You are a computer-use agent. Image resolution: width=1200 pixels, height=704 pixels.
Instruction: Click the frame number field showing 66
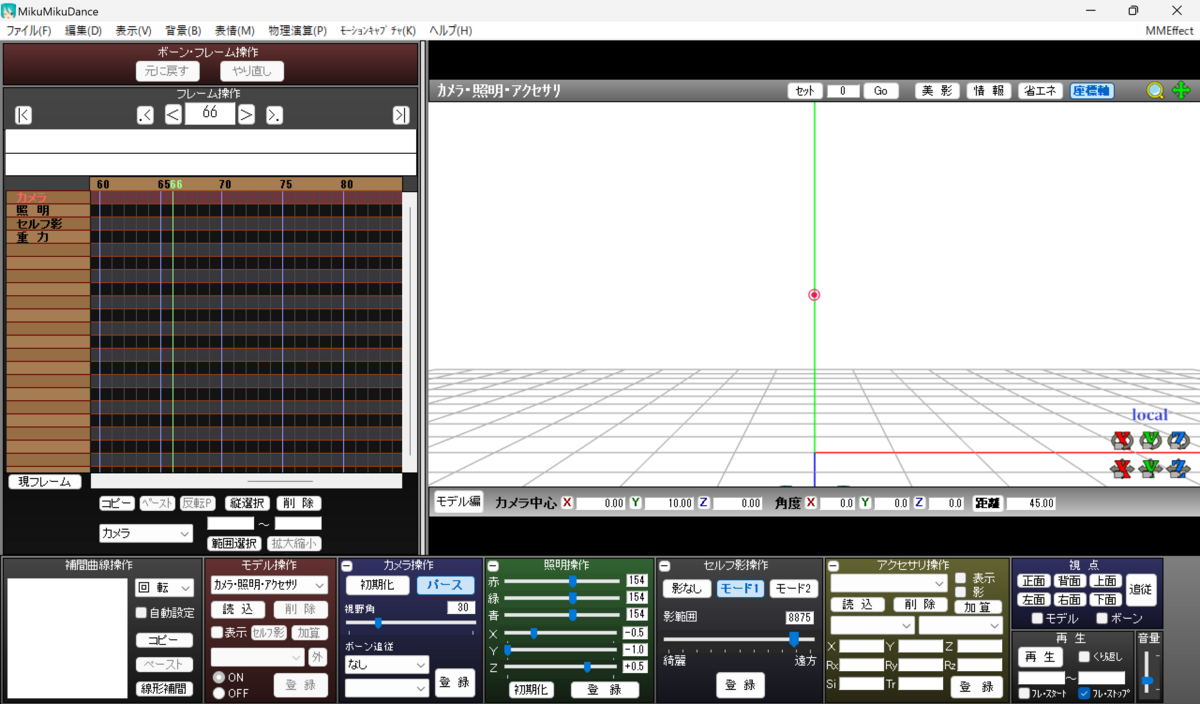(210, 114)
